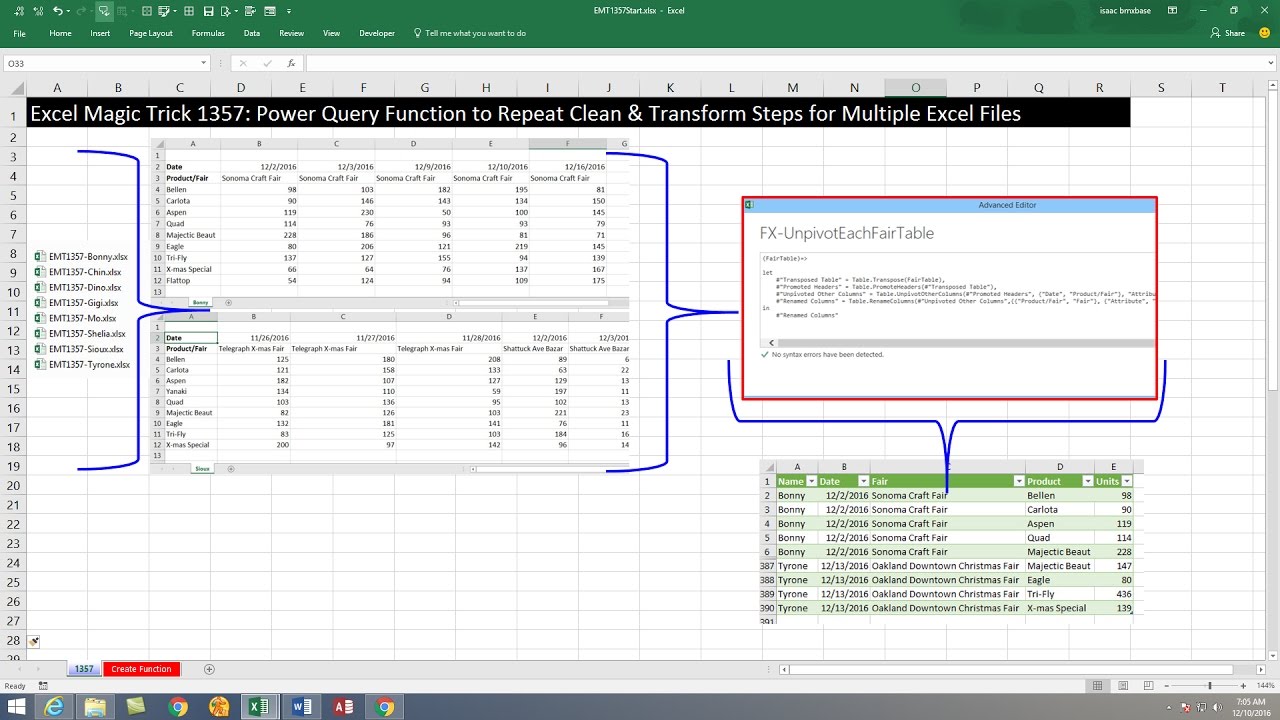Screen dimensions: 1280x720
Task: Switch to the Create Function sheet tab
Action: click(141, 669)
